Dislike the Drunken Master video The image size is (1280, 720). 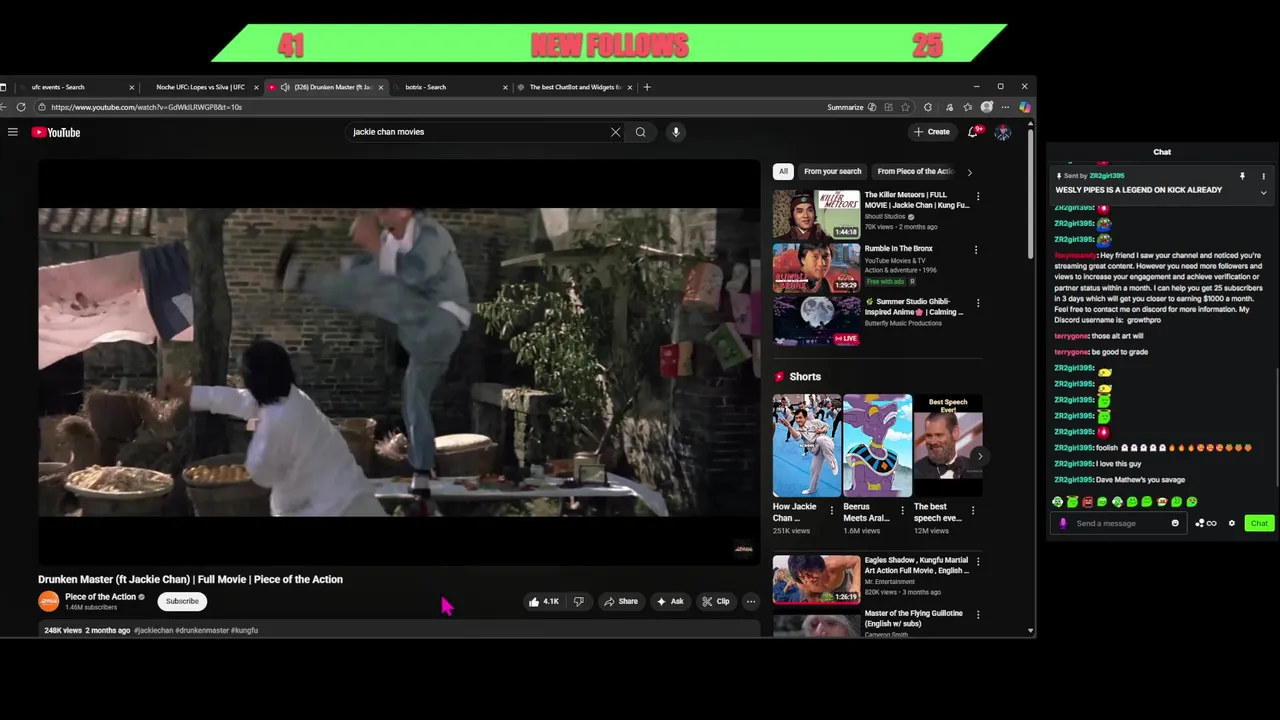[x=578, y=601]
